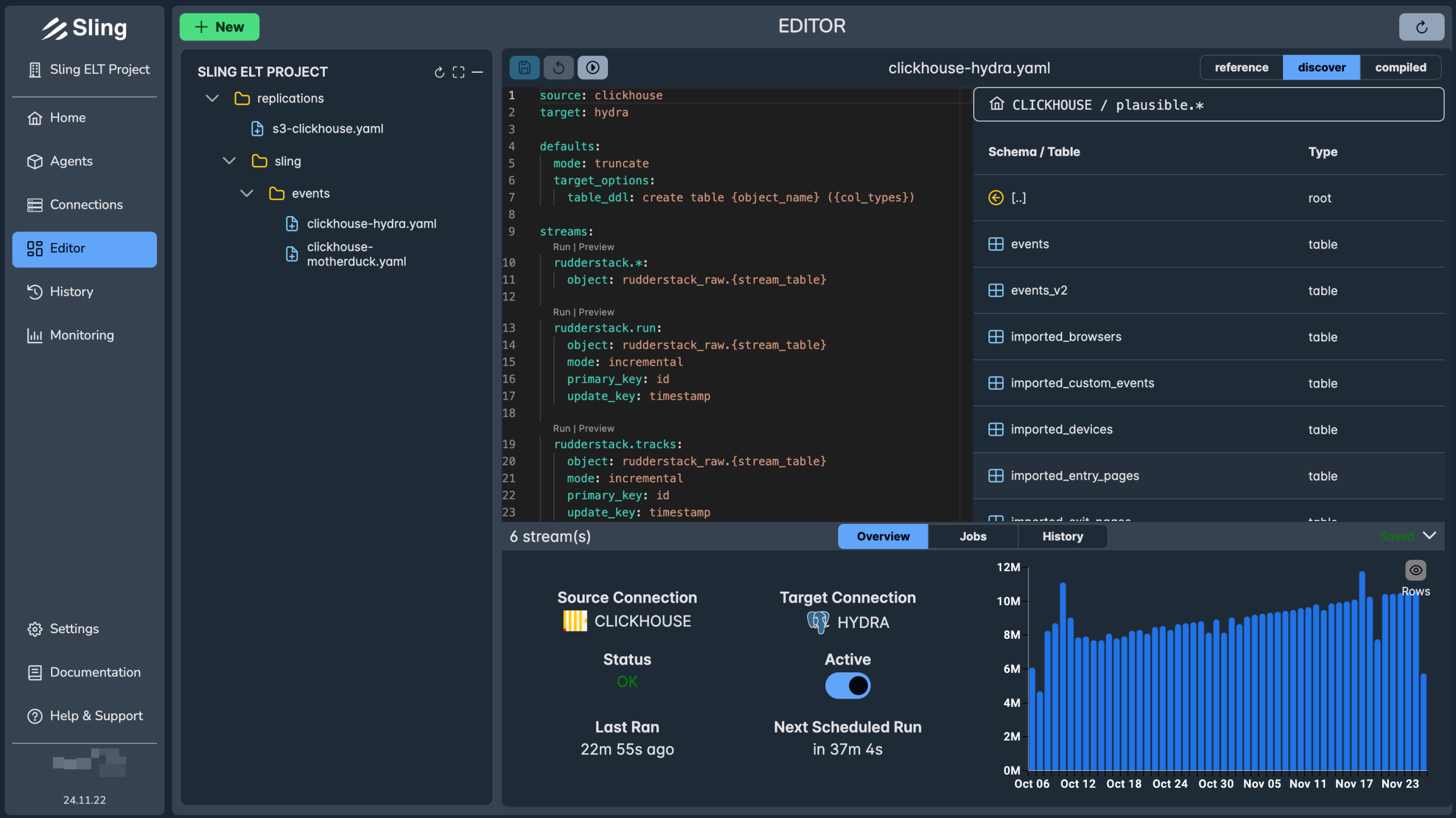Collapse the events folder
Screen dimensions: 1456x818
pos(247,193)
